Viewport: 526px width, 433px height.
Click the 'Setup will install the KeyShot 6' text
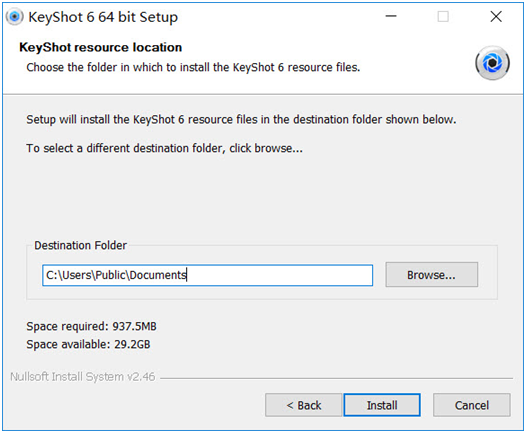coord(241,119)
